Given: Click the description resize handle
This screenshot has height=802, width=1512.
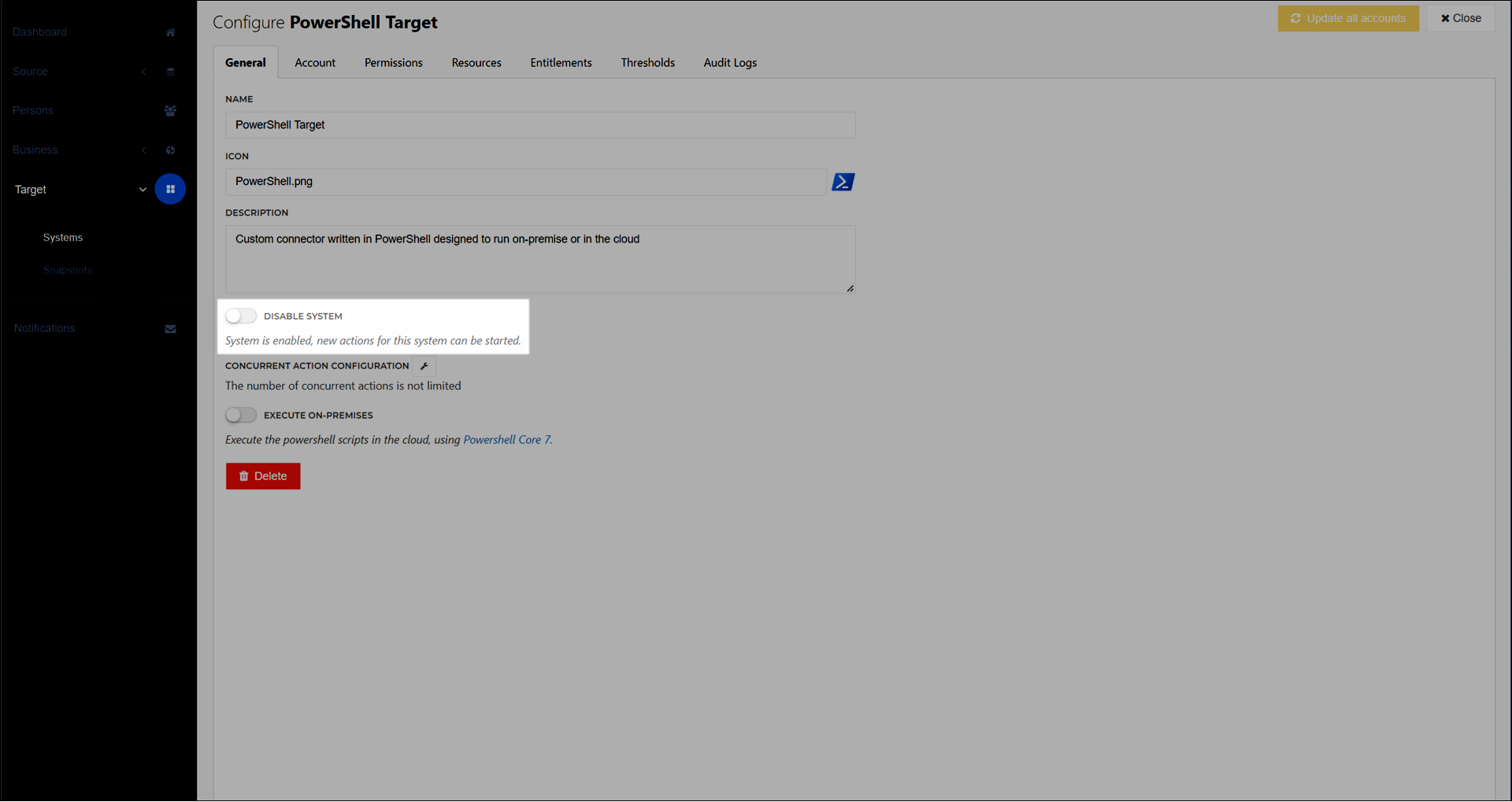Looking at the screenshot, I should click(x=850, y=289).
